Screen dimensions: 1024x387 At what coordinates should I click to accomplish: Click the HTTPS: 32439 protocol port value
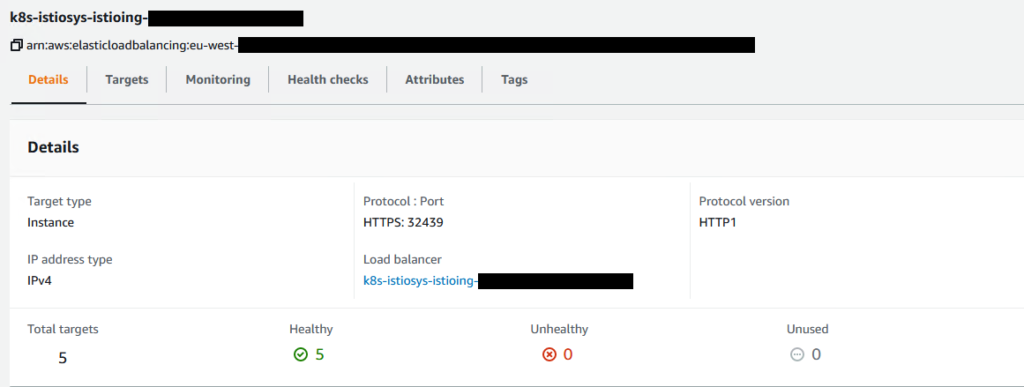(404, 223)
